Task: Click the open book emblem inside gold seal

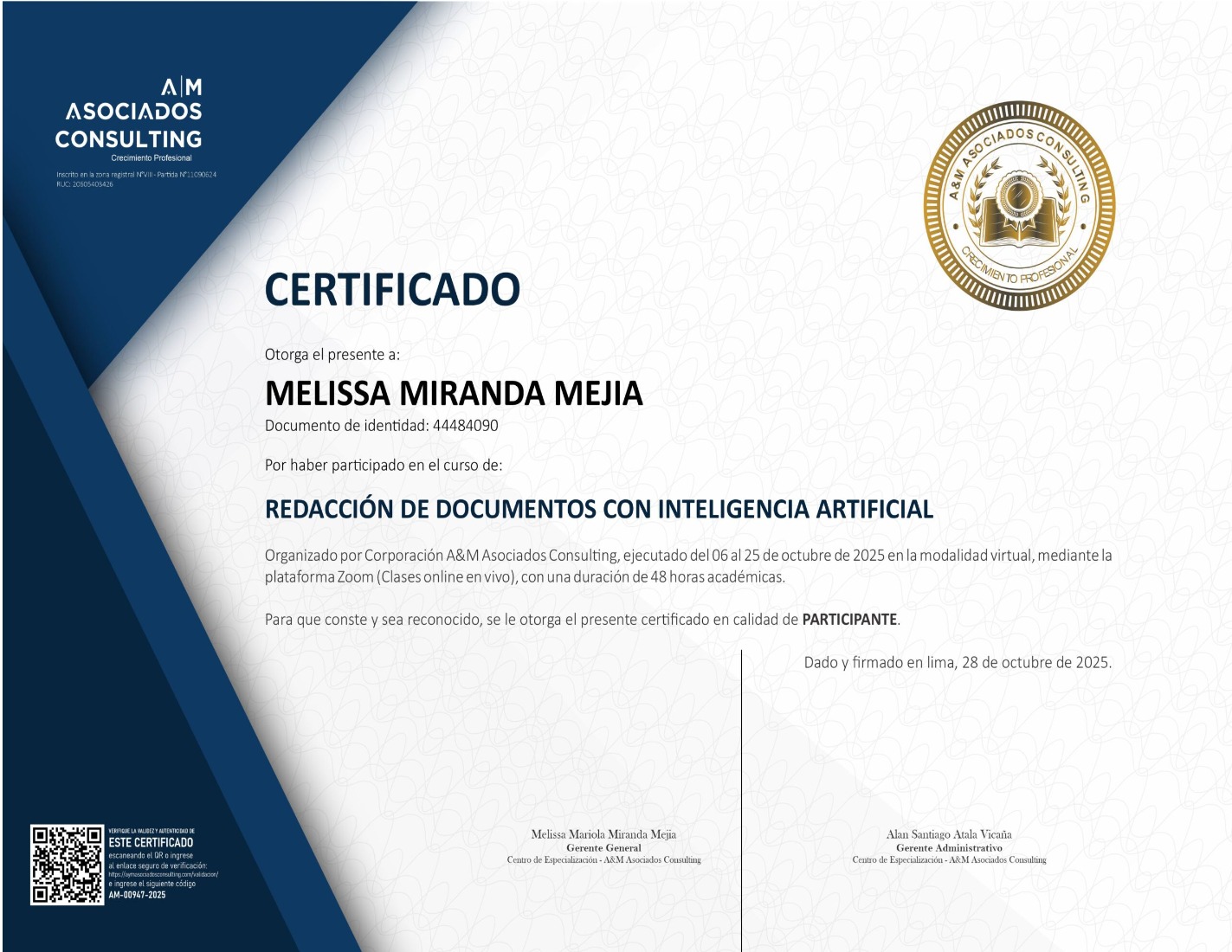Action: coord(1019,216)
